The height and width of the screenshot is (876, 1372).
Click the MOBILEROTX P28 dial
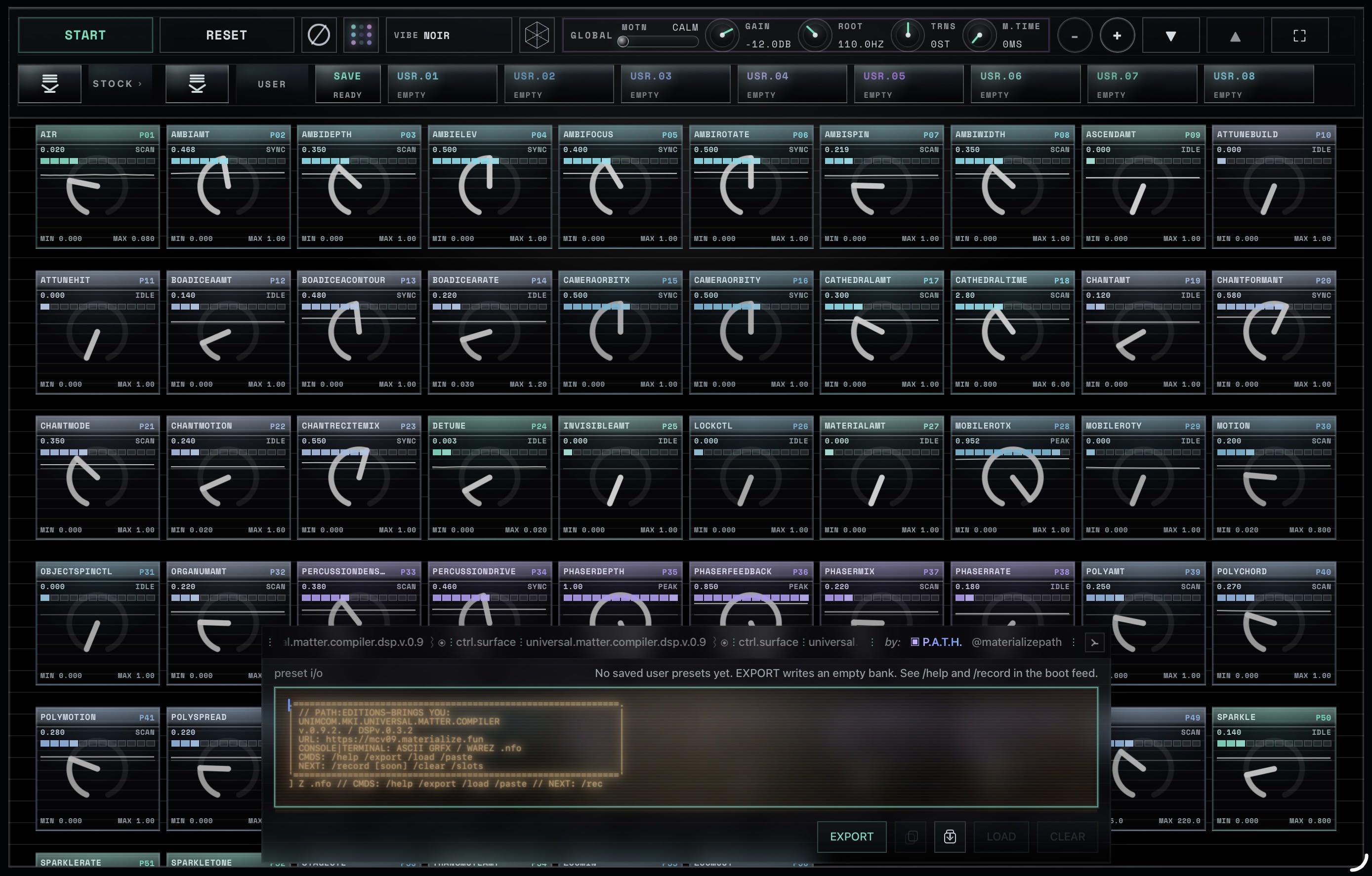[1012, 478]
